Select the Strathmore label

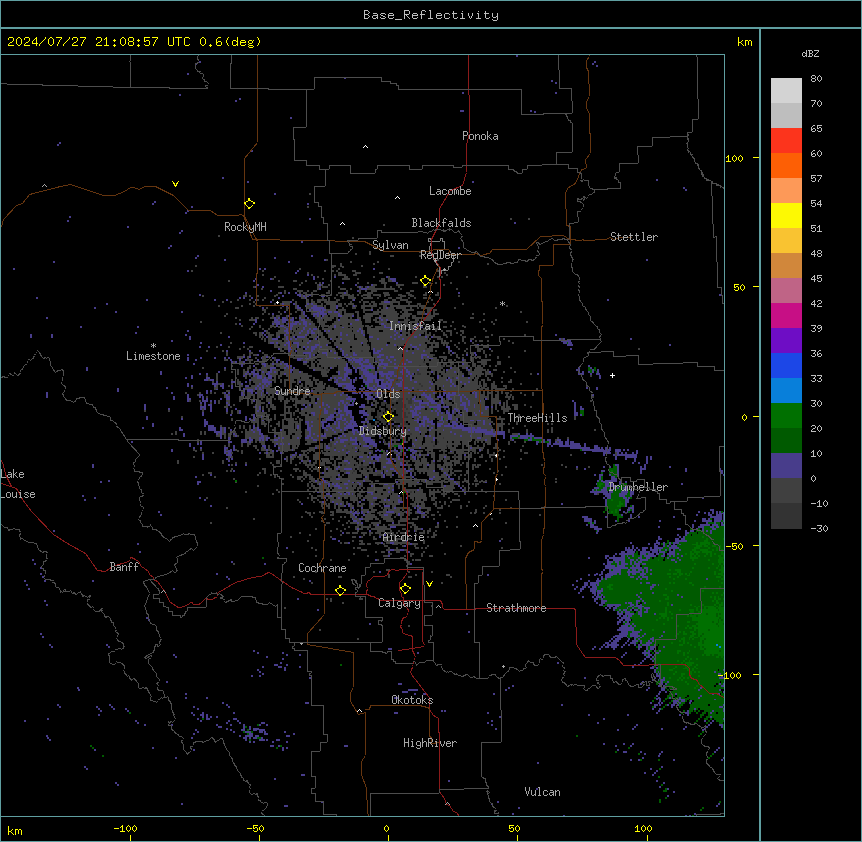(516, 608)
